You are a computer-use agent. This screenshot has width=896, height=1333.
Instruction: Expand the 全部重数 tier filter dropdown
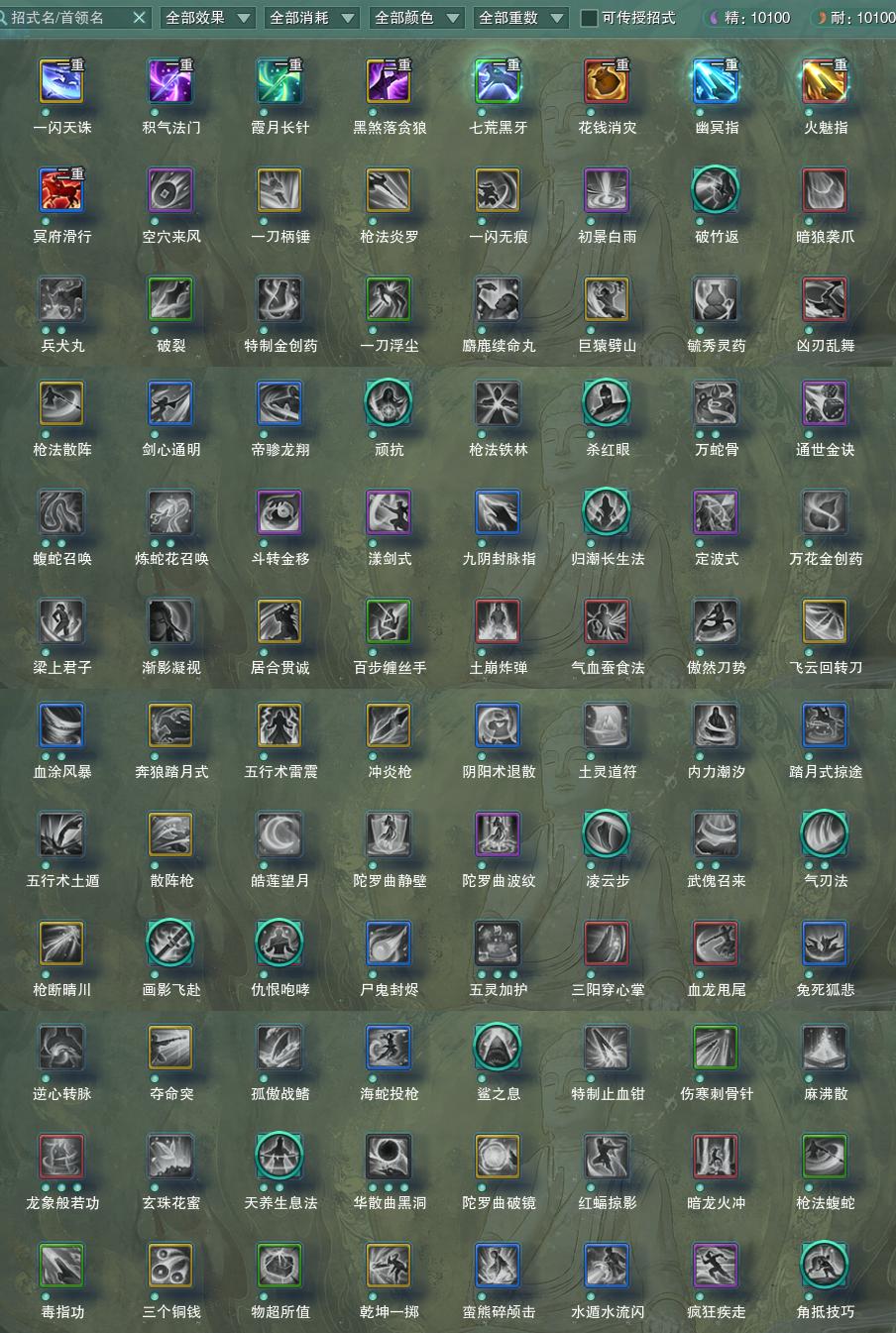pos(520,17)
